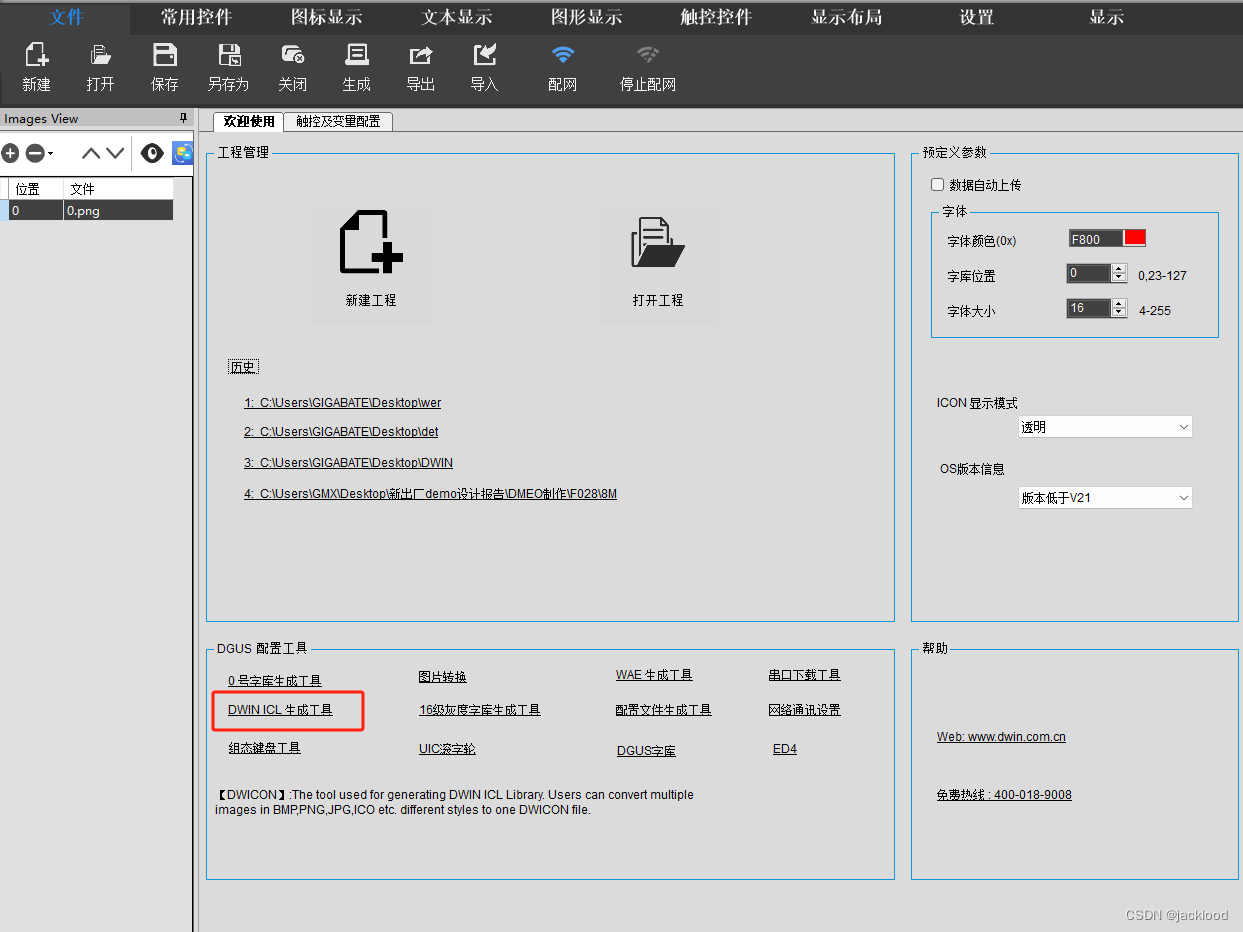Click the 生成 generate icon

tap(356, 65)
